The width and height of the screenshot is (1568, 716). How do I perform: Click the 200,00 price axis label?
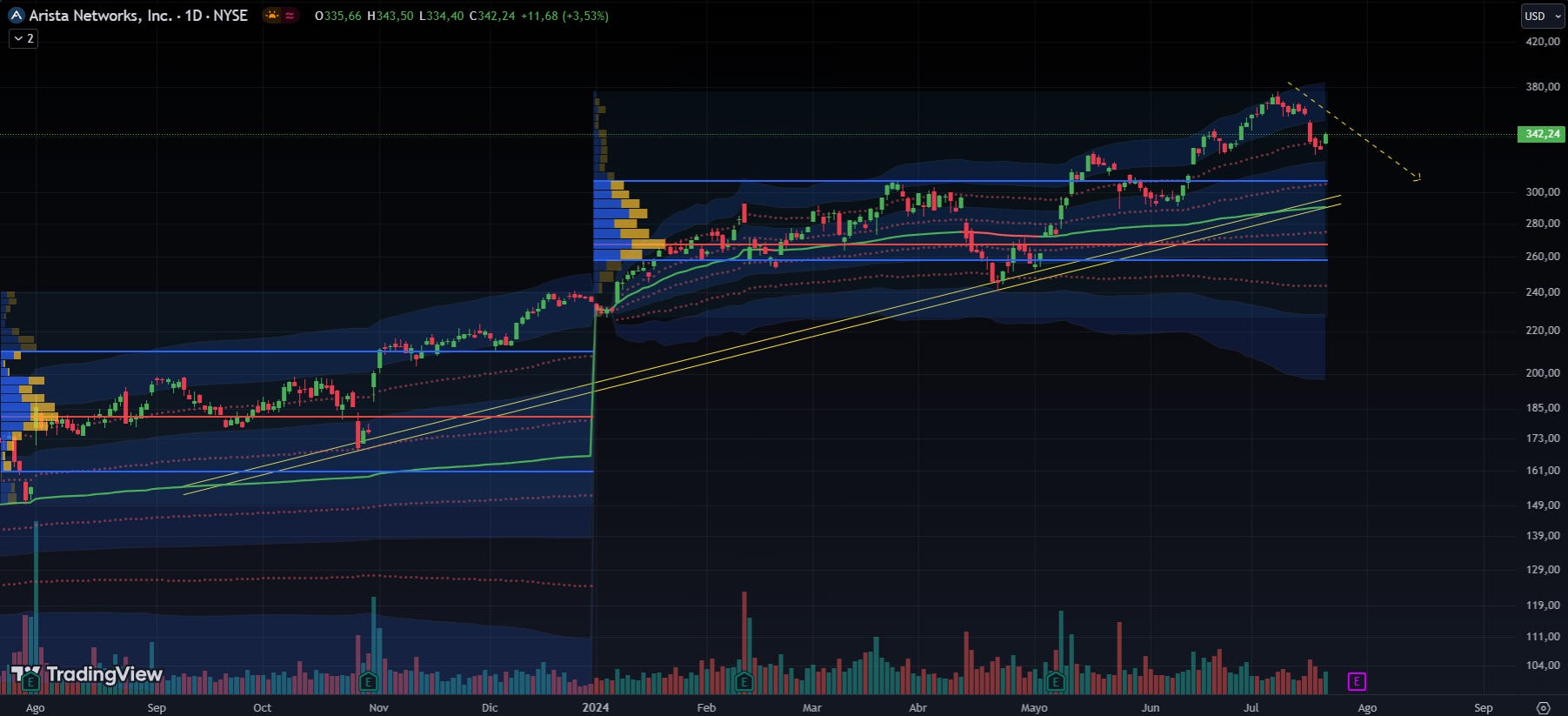[1543, 373]
